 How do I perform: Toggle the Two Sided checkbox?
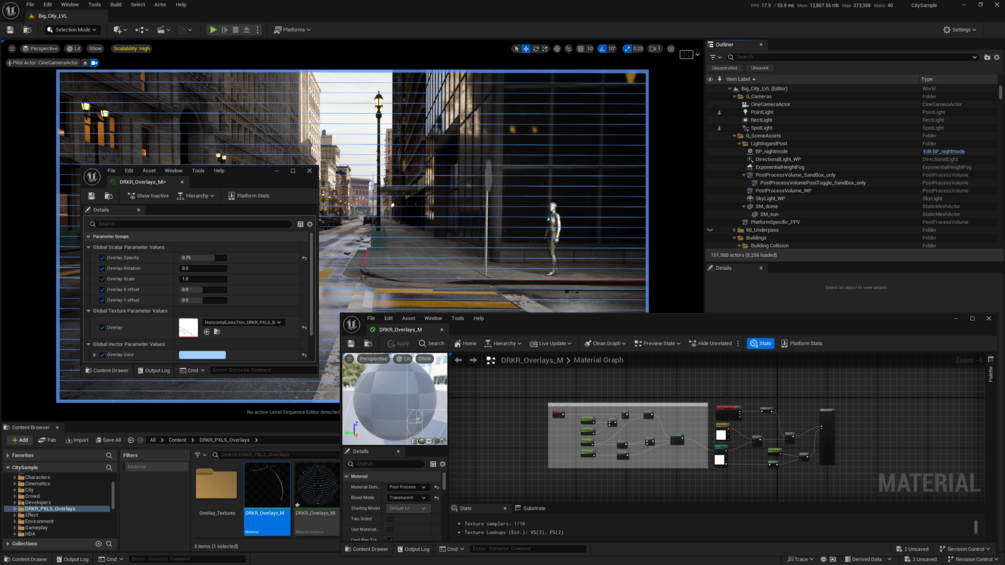point(390,519)
